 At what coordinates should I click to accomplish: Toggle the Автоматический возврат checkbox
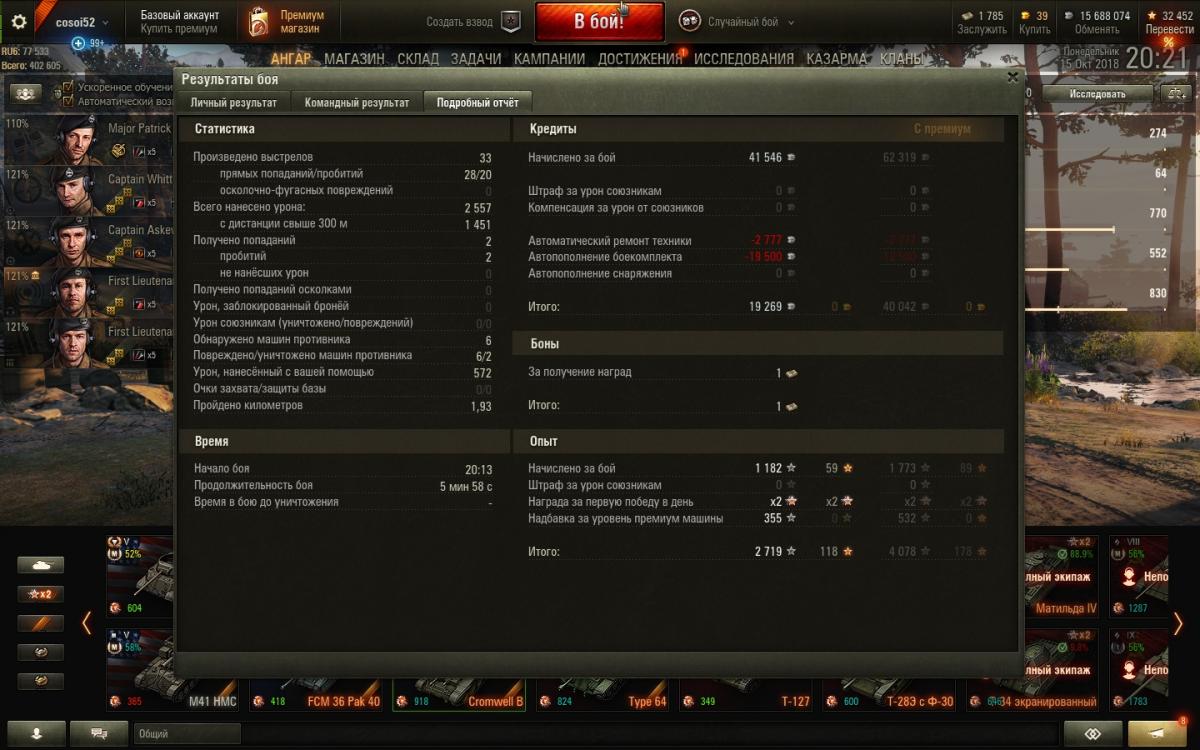68,101
